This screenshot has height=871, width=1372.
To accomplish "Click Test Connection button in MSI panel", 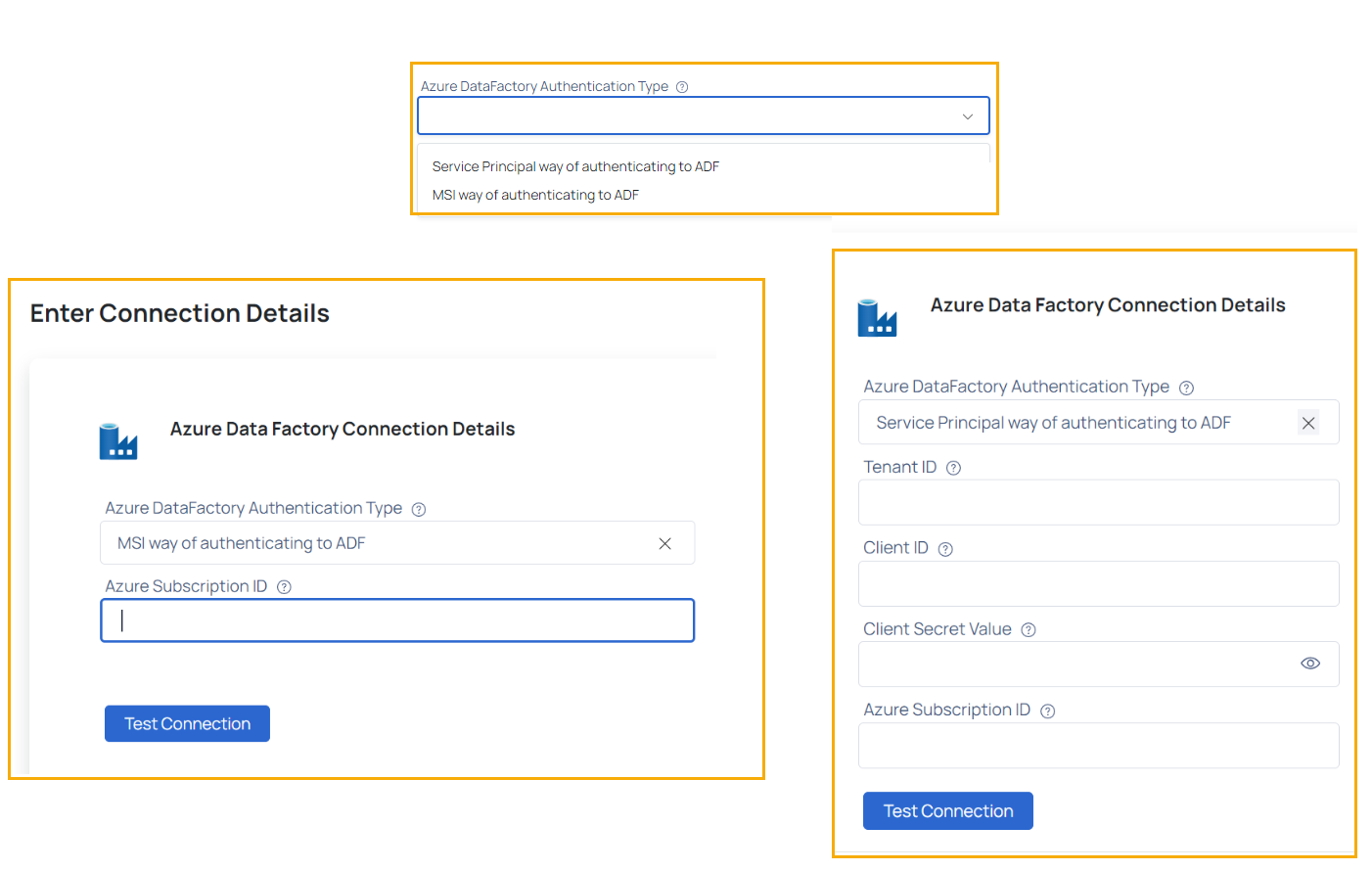I will [x=187, y=724].
